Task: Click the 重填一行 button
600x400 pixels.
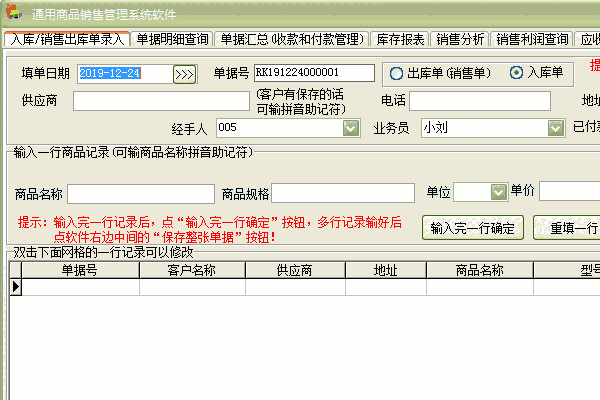Action: click(567, 228)
